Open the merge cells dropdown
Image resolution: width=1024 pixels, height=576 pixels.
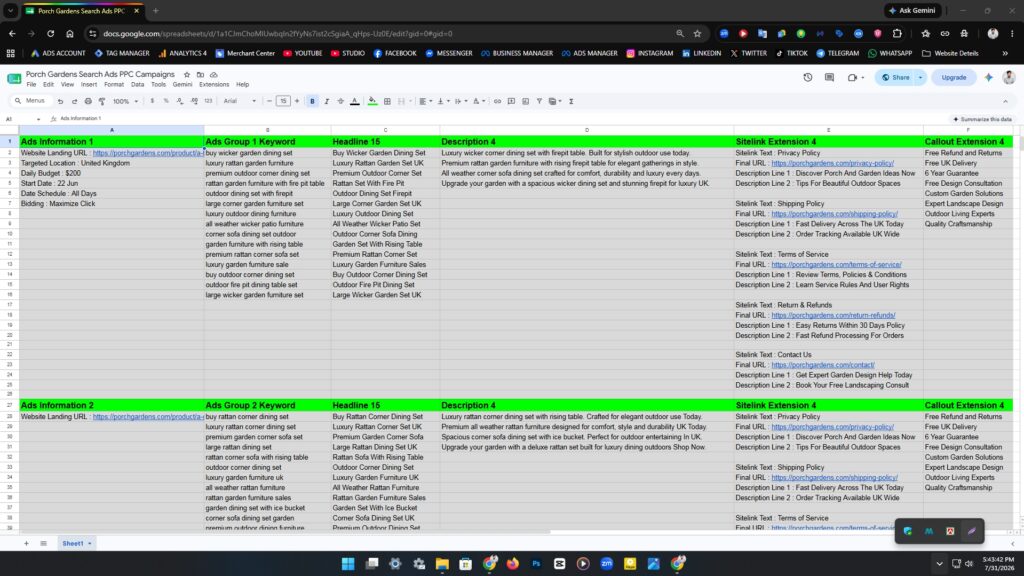coord(410,101)
